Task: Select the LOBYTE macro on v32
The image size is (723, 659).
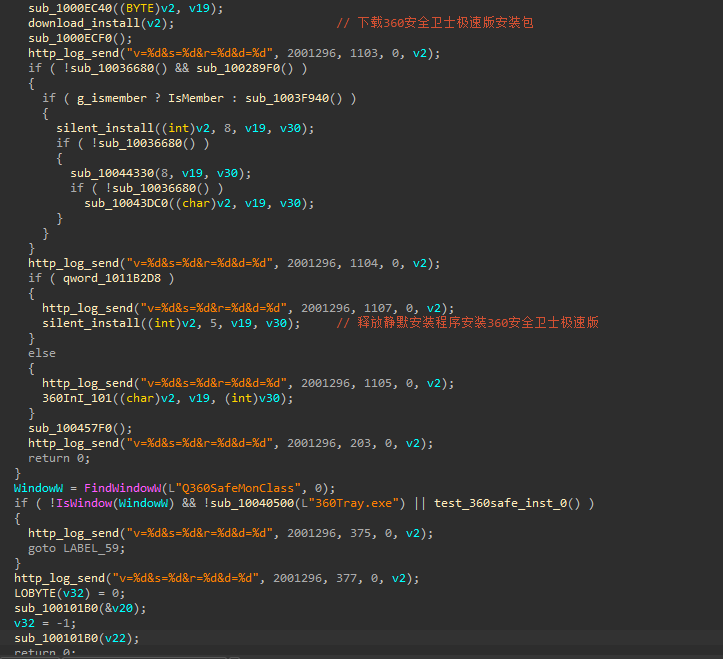Action: pos(35,593)
